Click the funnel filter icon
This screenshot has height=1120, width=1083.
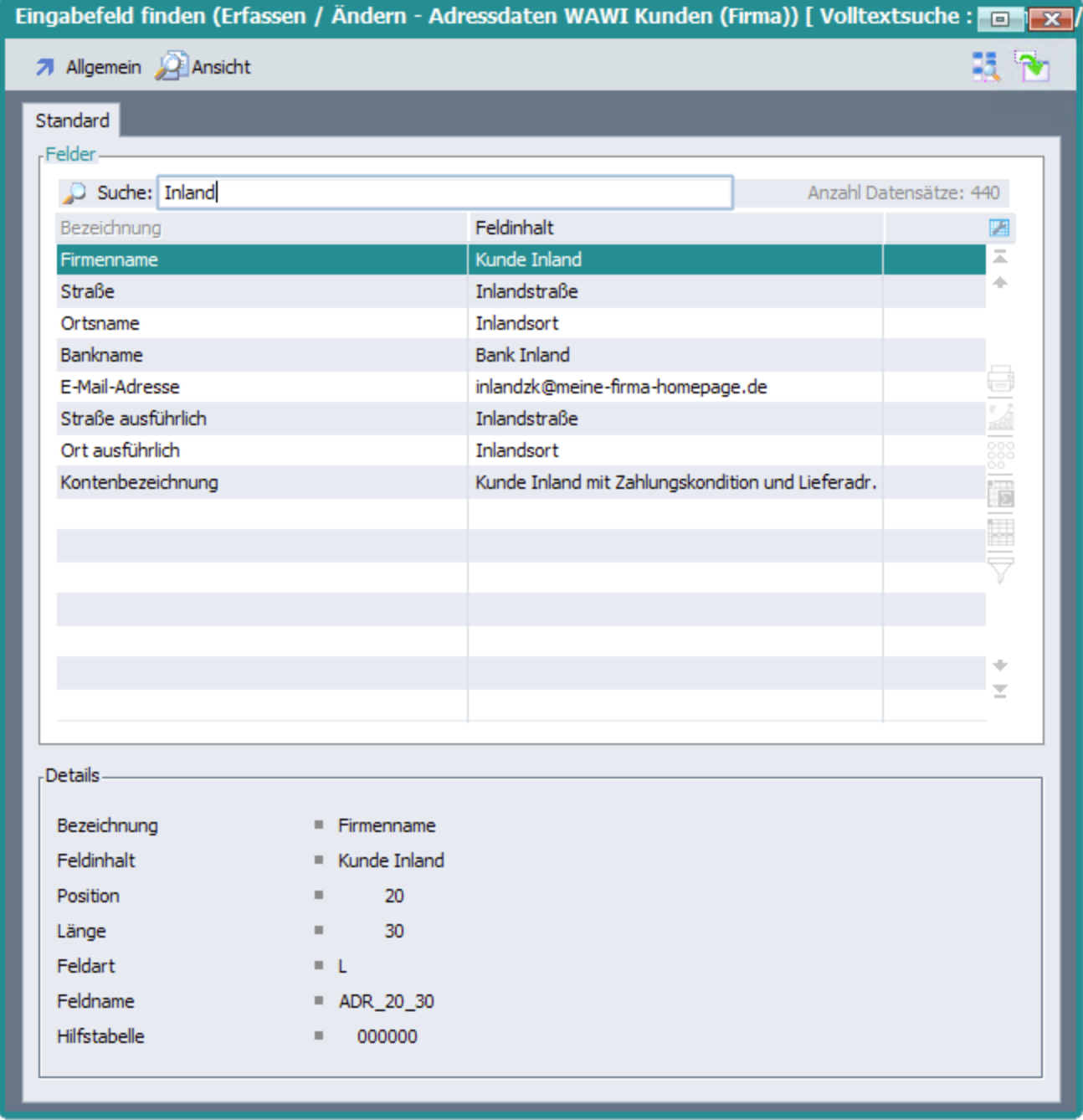pyautogui.click(x=1000, y=569)
